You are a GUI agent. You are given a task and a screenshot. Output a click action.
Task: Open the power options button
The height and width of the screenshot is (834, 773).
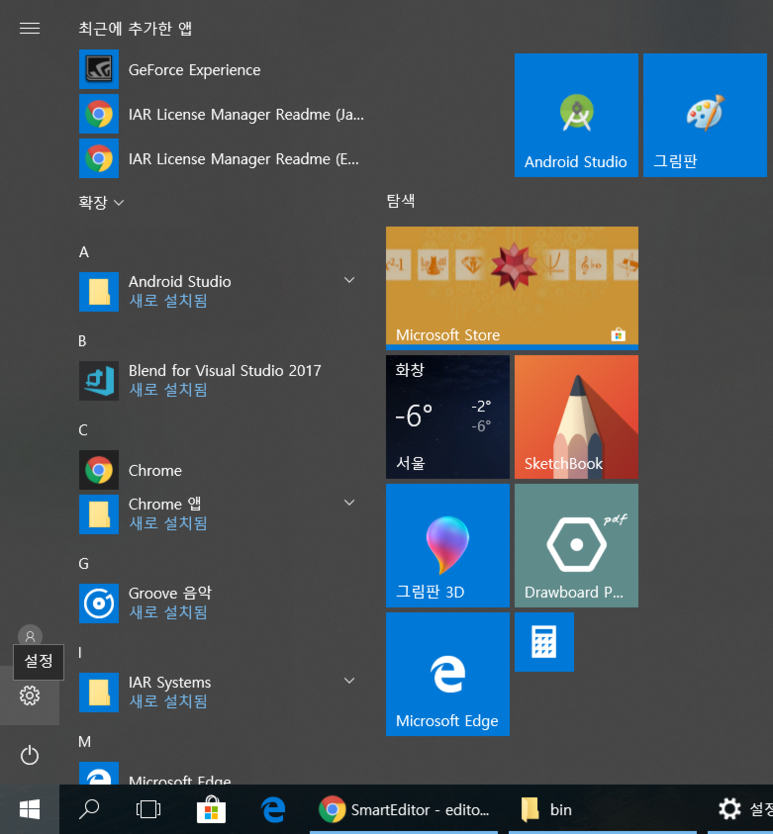(x=30, y=755)
